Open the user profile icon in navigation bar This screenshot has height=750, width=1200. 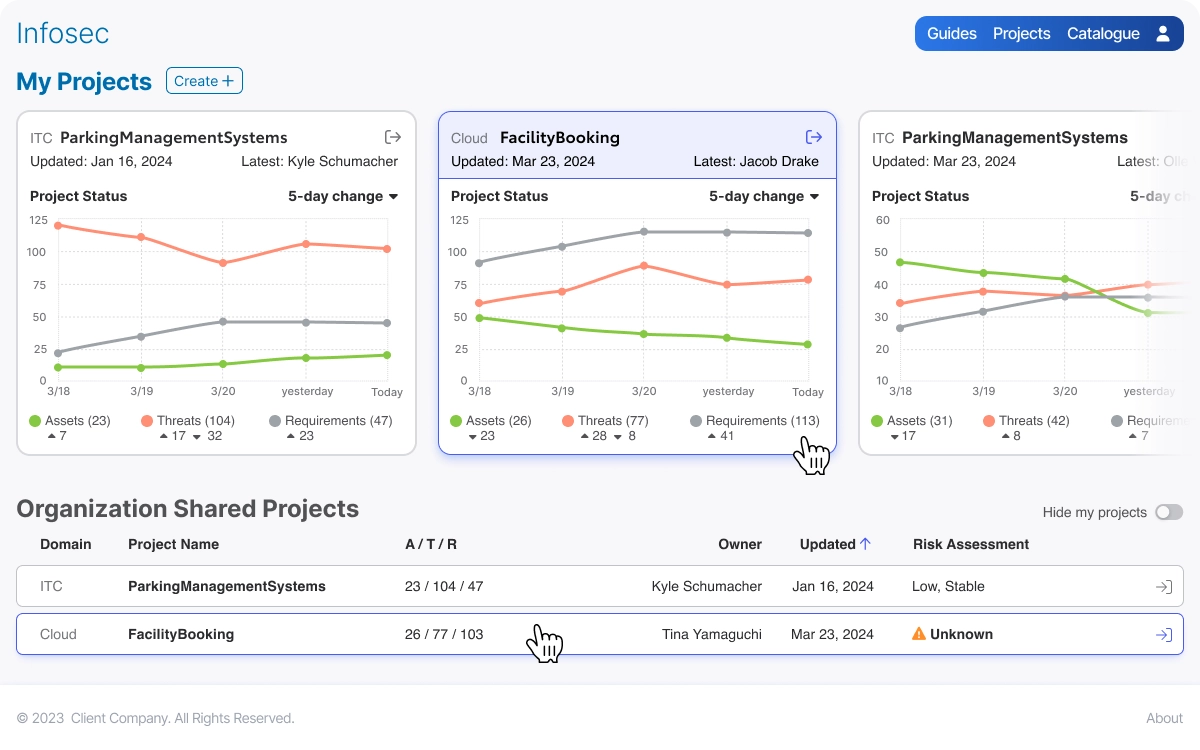tap(1163, 34)
